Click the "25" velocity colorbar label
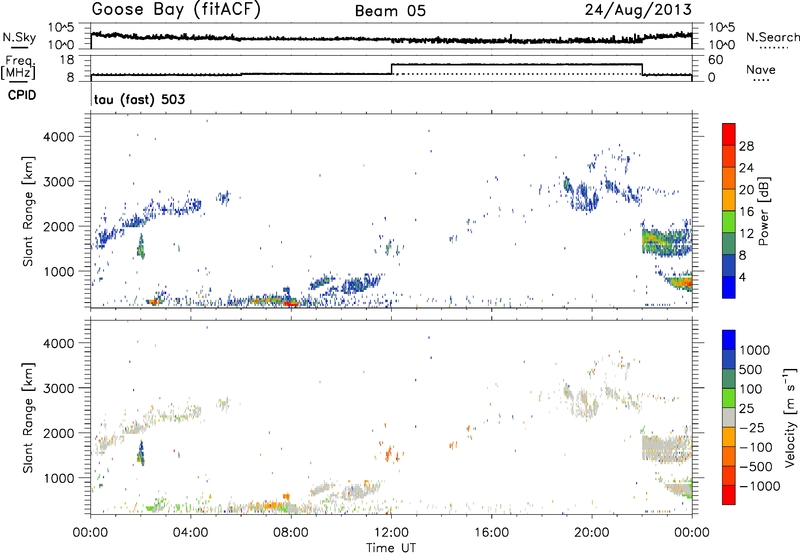 (x=746, y=409)
